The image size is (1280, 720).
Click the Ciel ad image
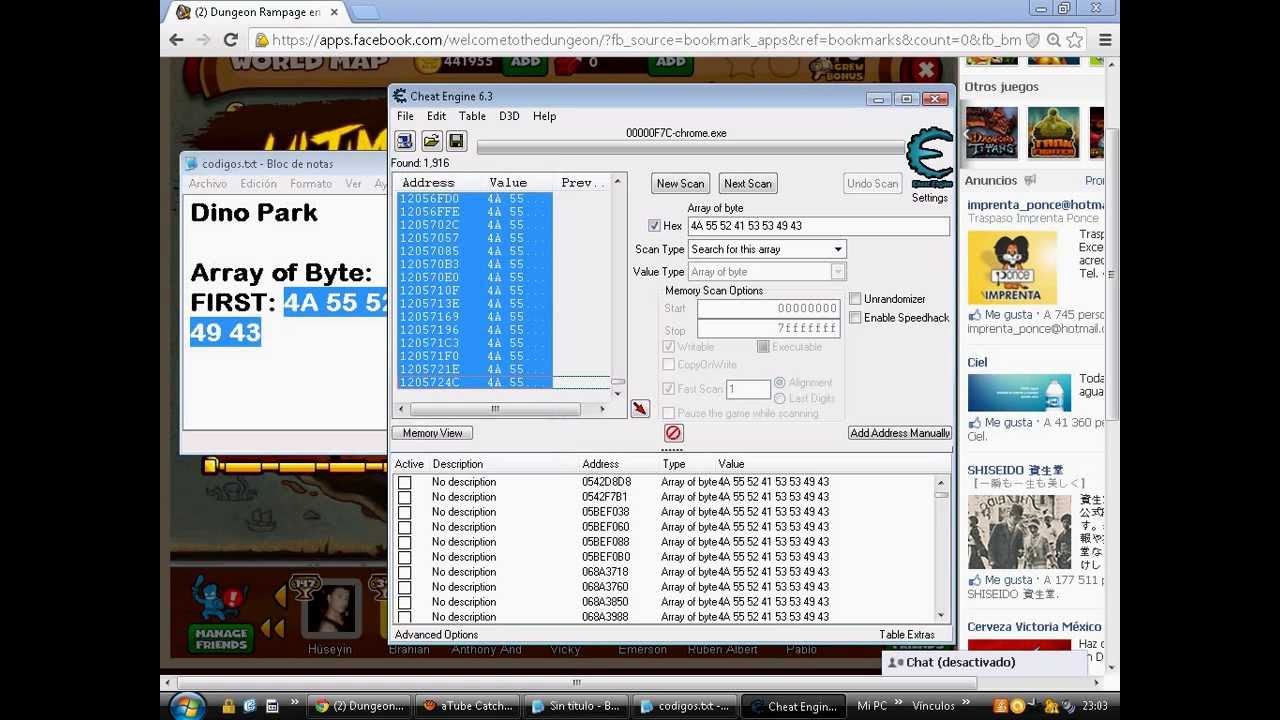pos(1019,392)
